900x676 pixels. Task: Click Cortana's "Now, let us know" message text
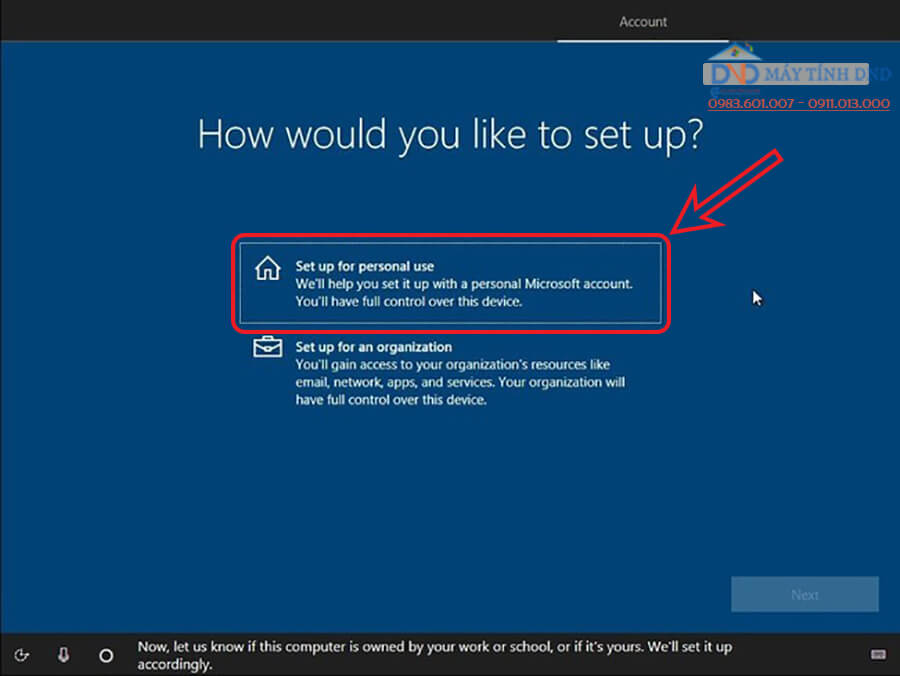tap(435, 655)
